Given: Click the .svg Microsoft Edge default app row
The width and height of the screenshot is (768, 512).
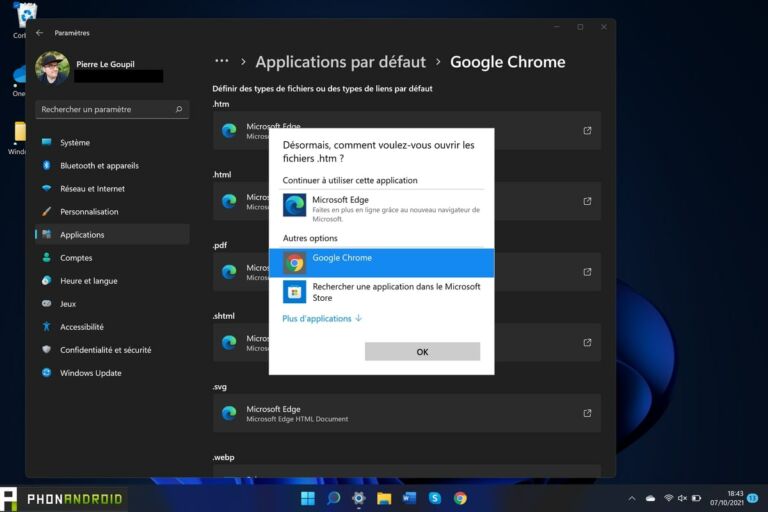Looking at the screenshot, I should tap(407, 413).
